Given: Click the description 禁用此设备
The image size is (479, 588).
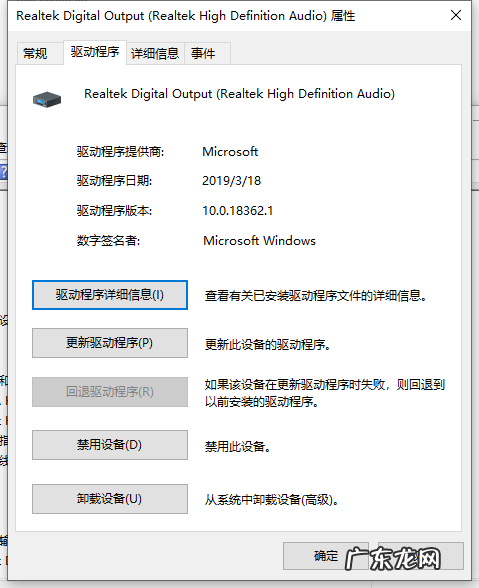Looking at the screenshot, I should pyautogui.click(x=237, y=447).
